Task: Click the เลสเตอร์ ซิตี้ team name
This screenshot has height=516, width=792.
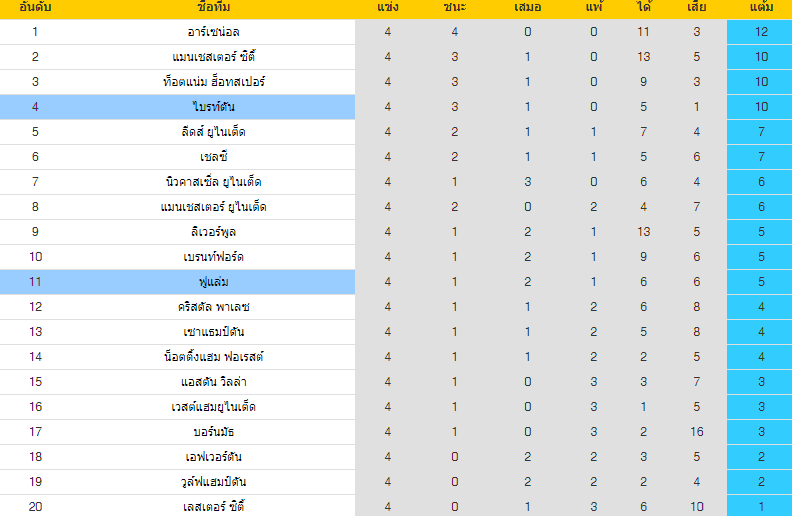Action: pos(214,506)
